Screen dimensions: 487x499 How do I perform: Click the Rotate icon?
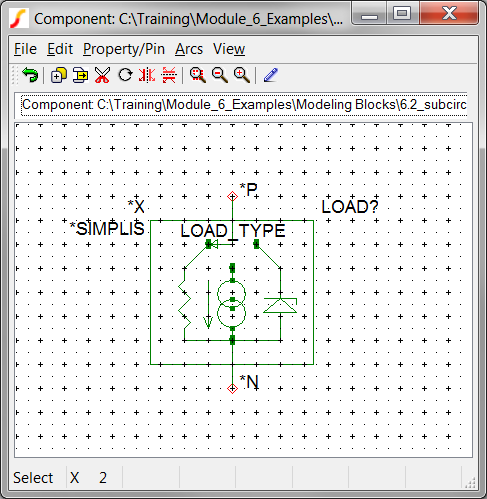tap(125, 75)
